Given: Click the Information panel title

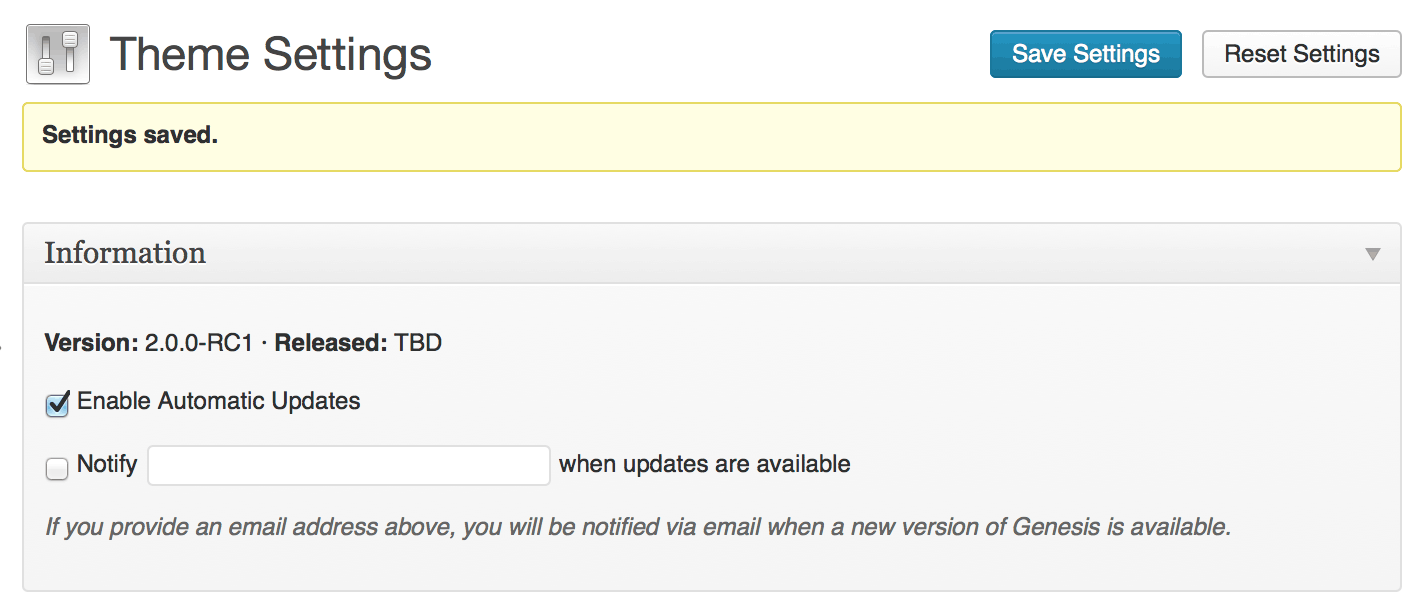Looking at the screenshot, I should point(125,253).
